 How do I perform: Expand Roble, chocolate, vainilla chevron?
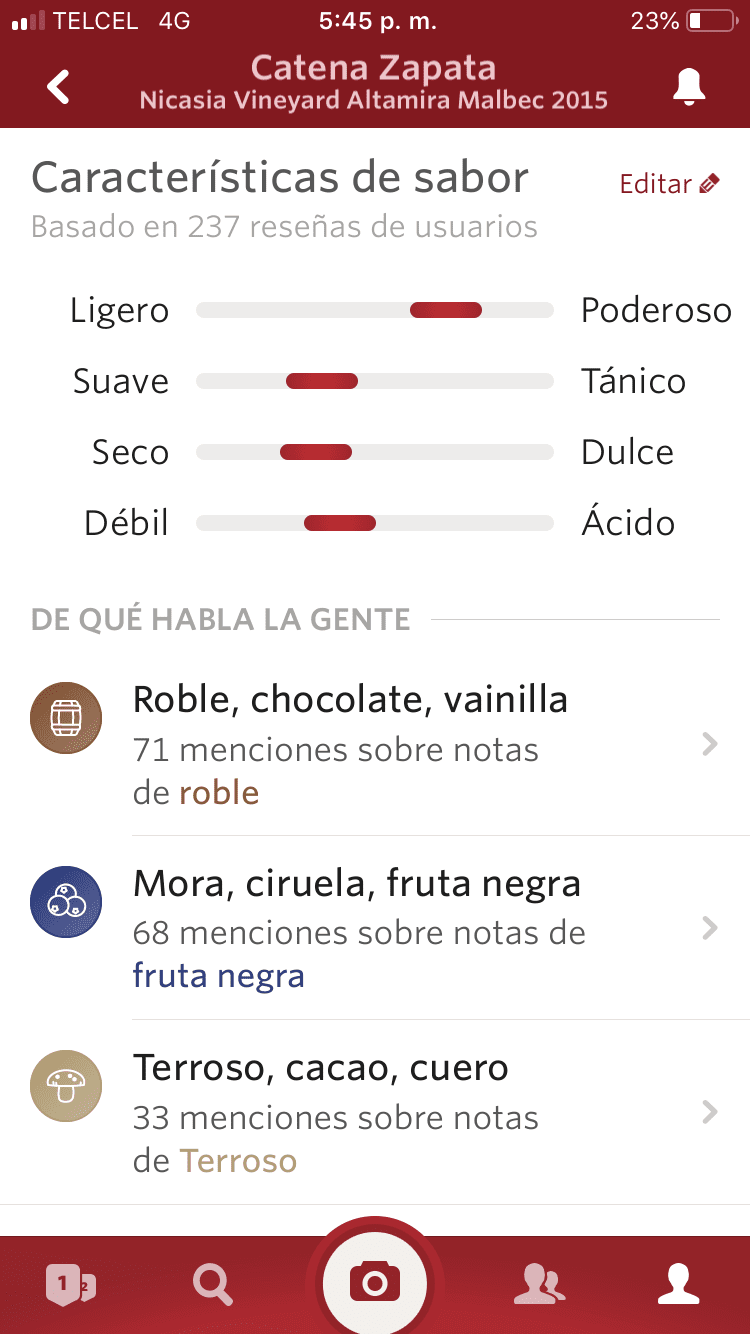point(710,744)
